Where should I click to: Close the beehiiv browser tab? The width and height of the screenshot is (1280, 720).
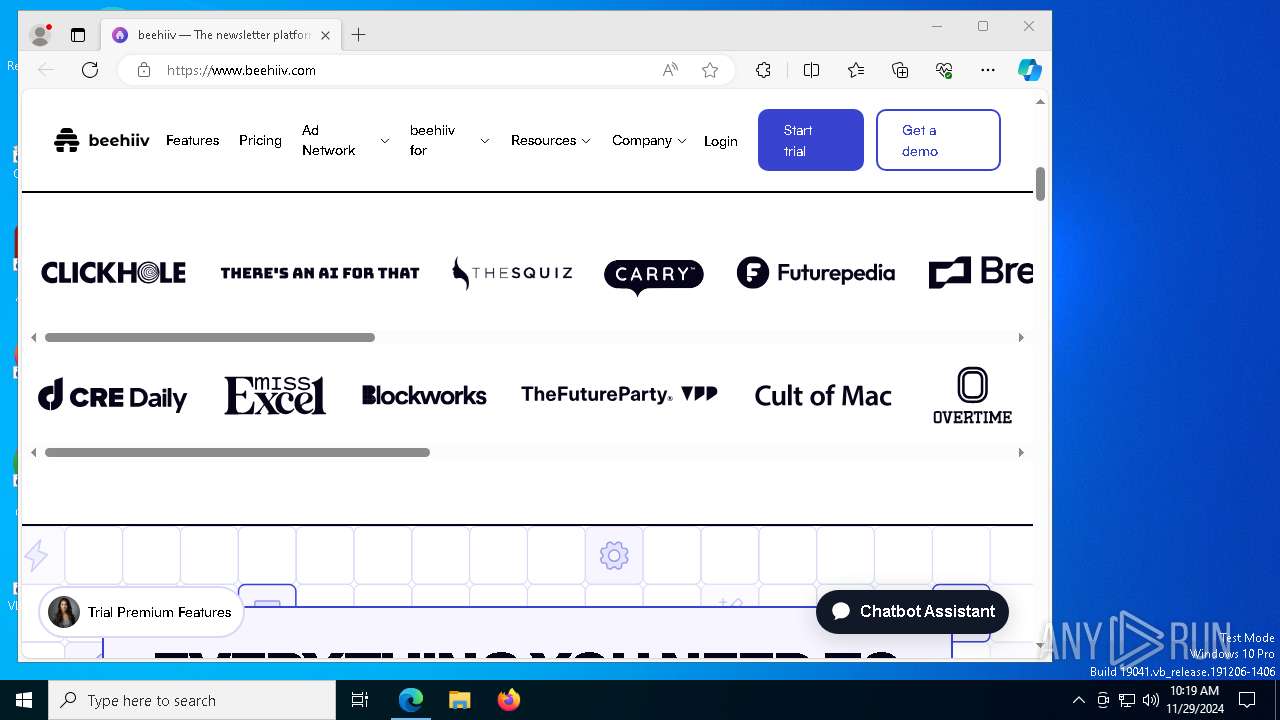[325, 35]
